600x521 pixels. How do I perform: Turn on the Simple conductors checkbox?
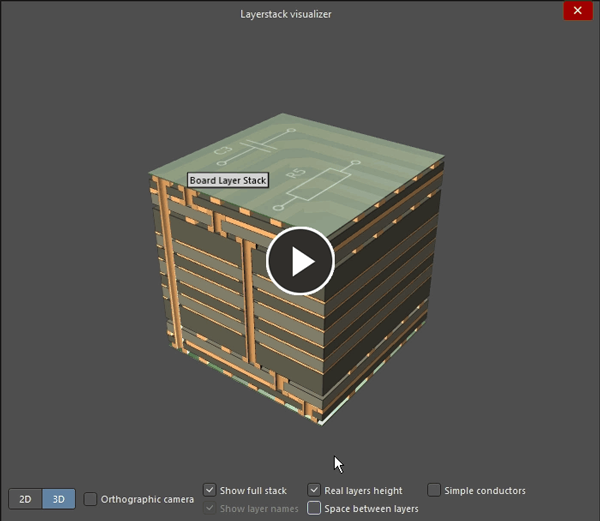pyautogui.click(x=434, y=490)
